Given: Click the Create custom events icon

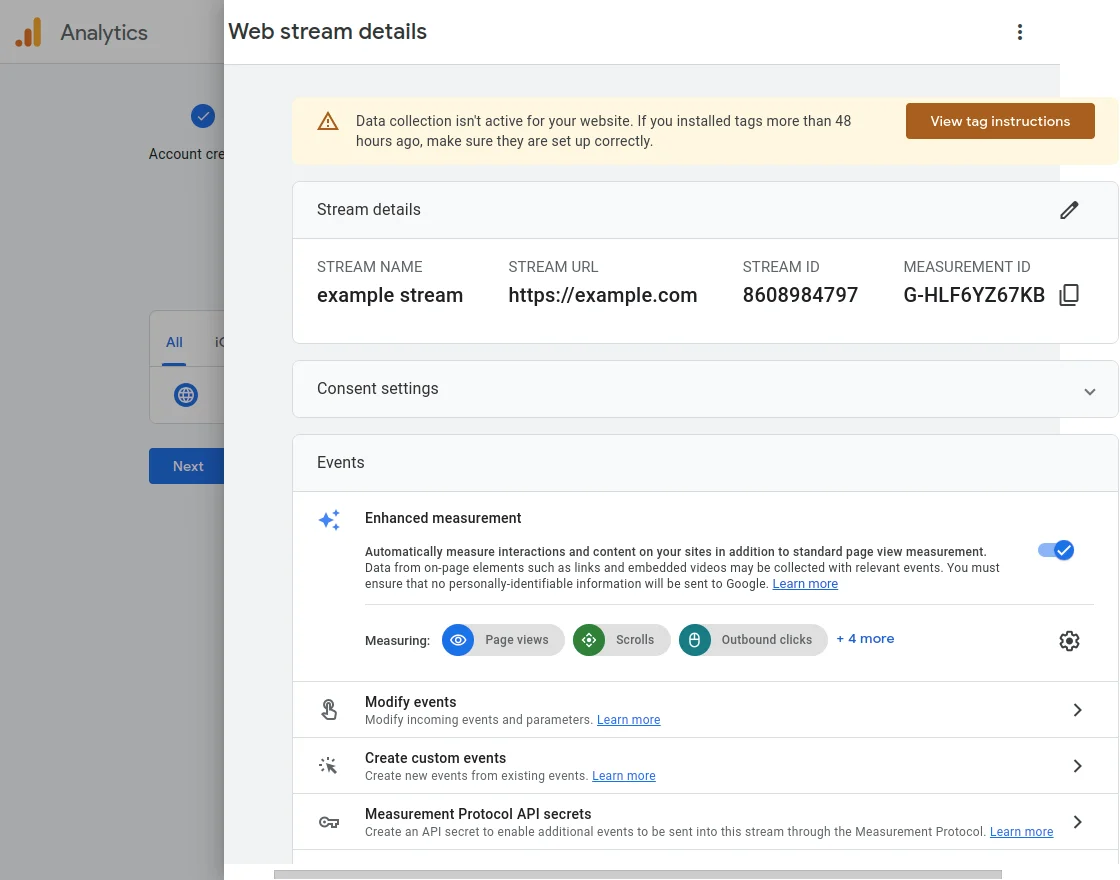Looking at the screenshot, I should 329,765.
